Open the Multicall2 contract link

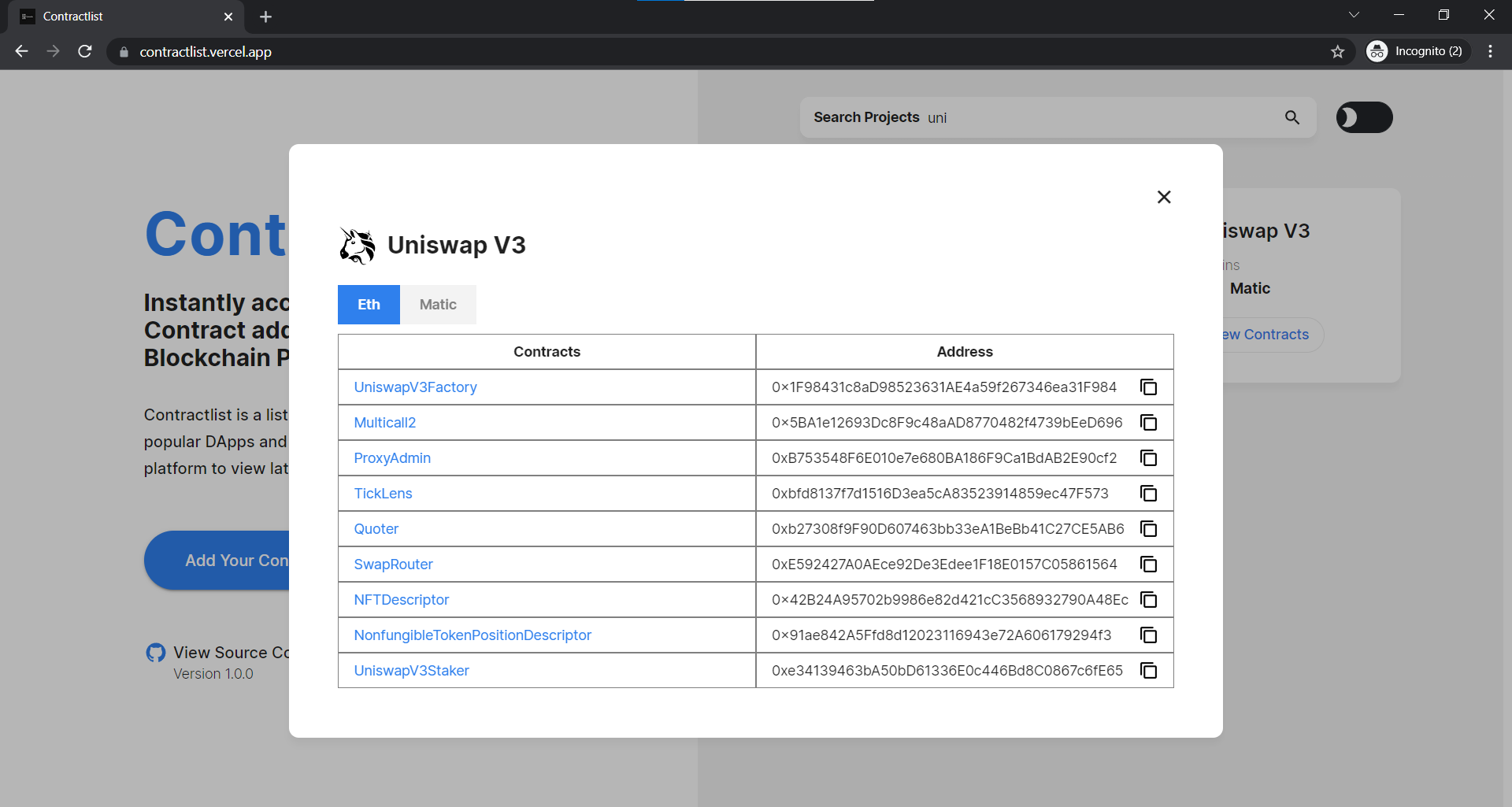[384, 423]
